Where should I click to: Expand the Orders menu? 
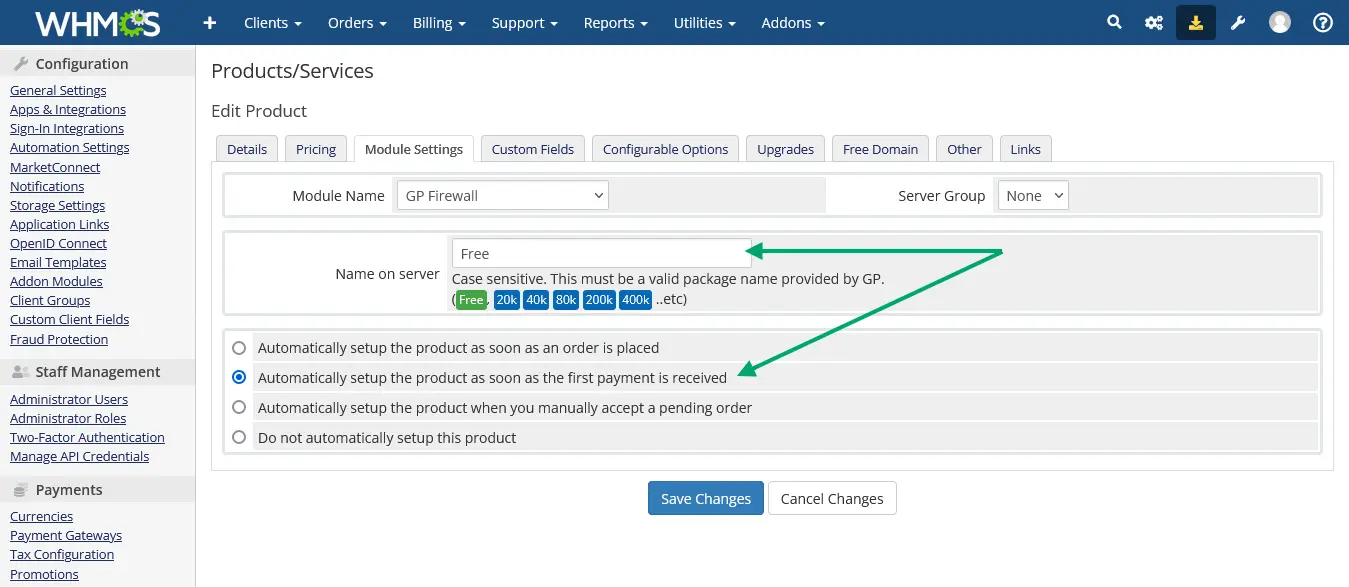tap(357, 22)
